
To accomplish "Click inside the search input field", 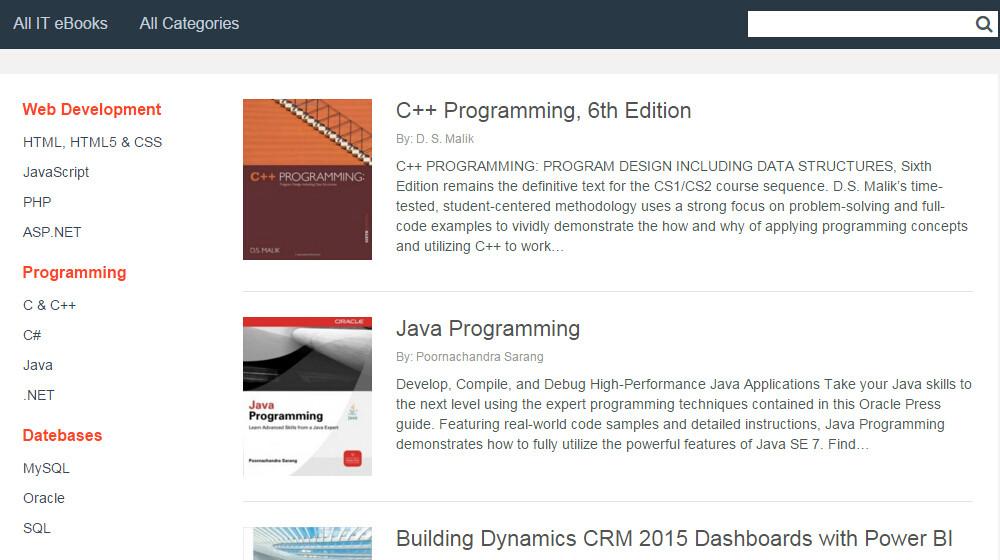I will tap(860, 25).
